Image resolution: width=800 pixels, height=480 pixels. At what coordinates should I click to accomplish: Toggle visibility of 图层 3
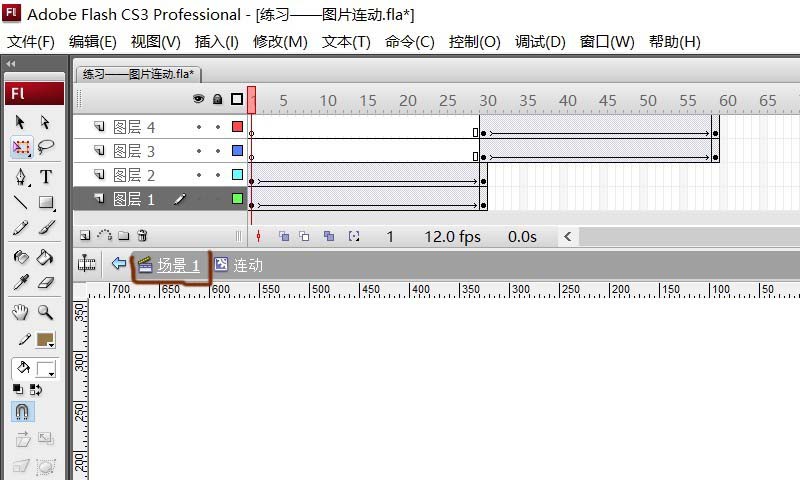coord(199,151)
